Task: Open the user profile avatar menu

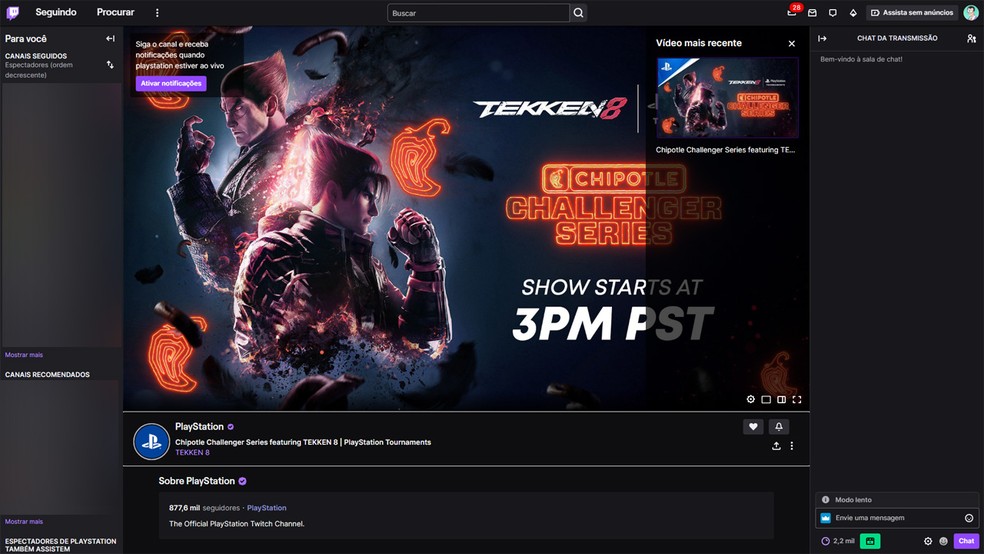Action: tap(971, 13)
